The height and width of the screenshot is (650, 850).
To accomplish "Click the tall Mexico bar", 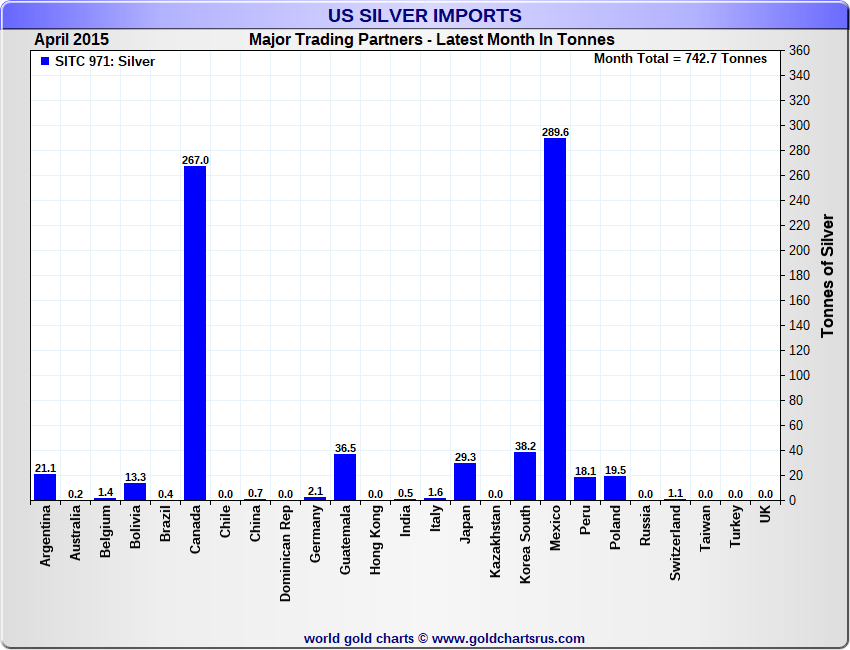I will tap(555, 318).
